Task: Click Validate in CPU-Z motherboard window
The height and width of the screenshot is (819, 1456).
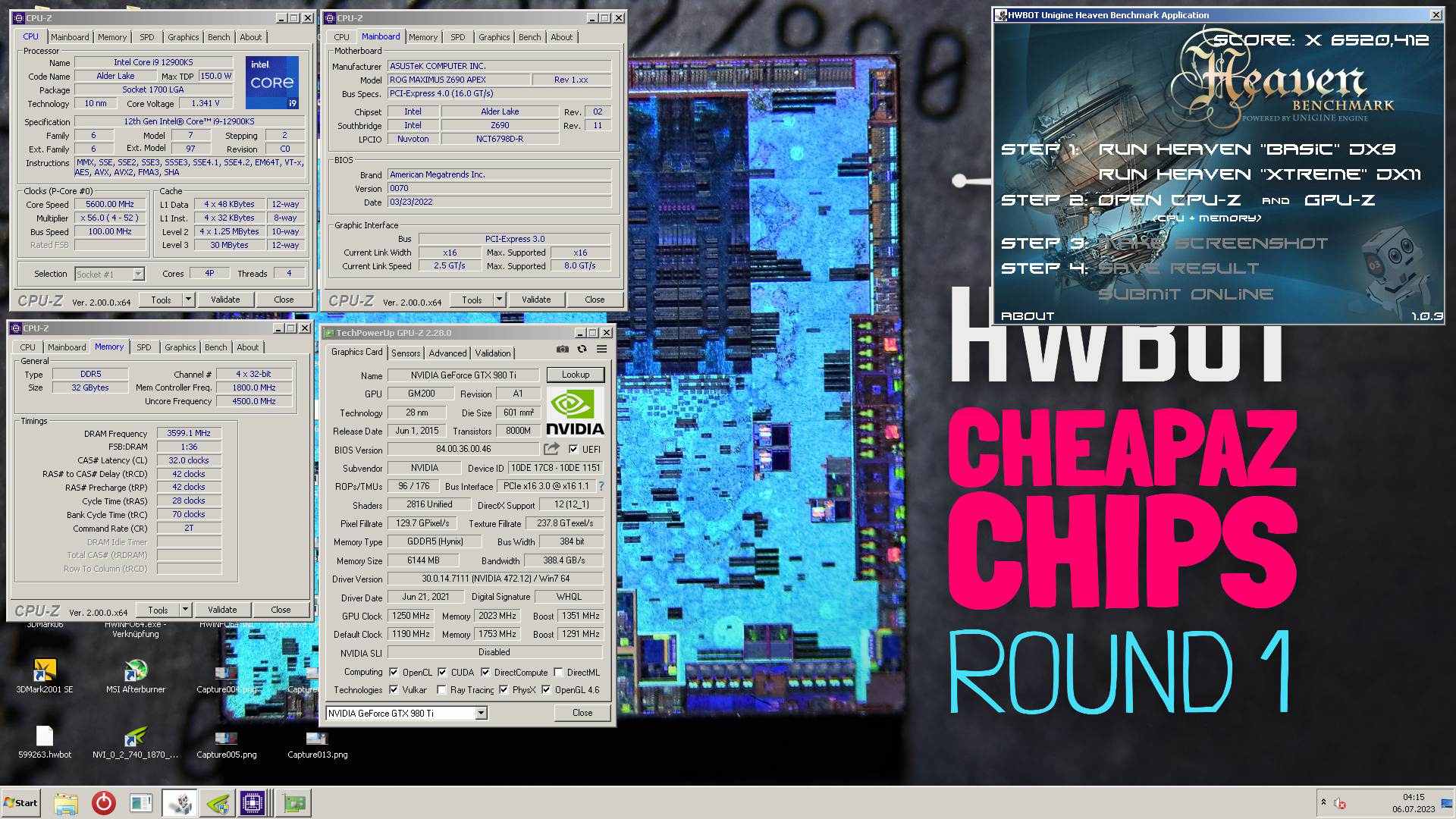Action: [536, 300]
